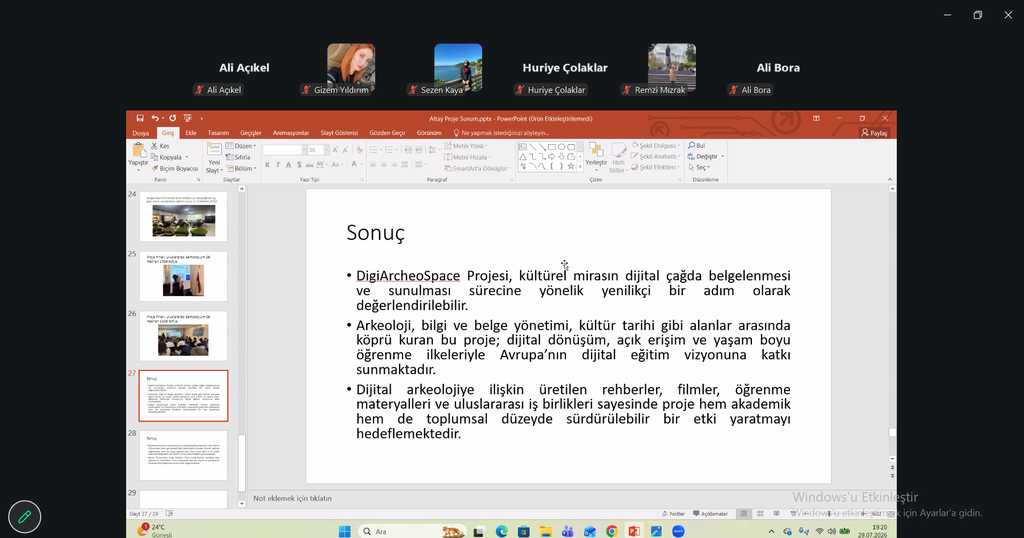Screen dimensions: 1024x538
Task: Toggle strikethrough (abc) formatting
Action: 310,165
